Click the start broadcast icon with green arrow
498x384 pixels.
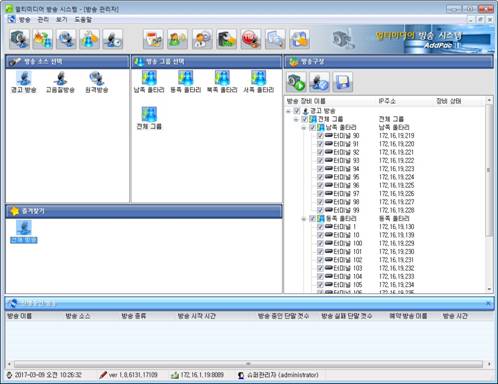(296, 82)
